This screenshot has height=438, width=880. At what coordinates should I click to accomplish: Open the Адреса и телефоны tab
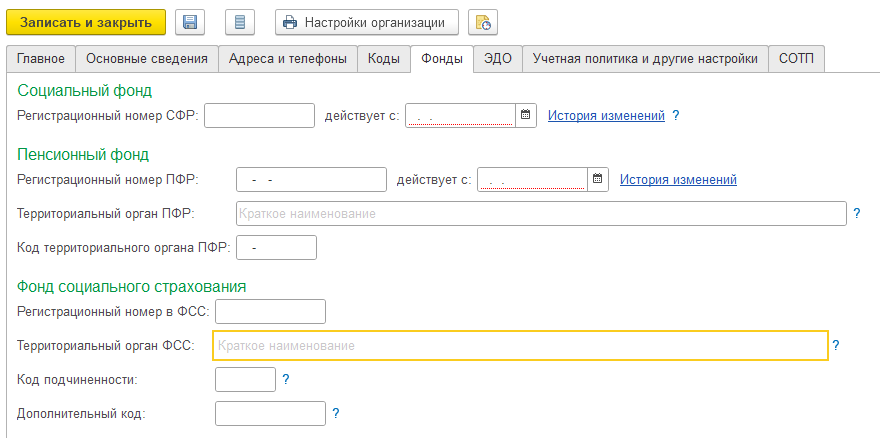click(287, 59)
